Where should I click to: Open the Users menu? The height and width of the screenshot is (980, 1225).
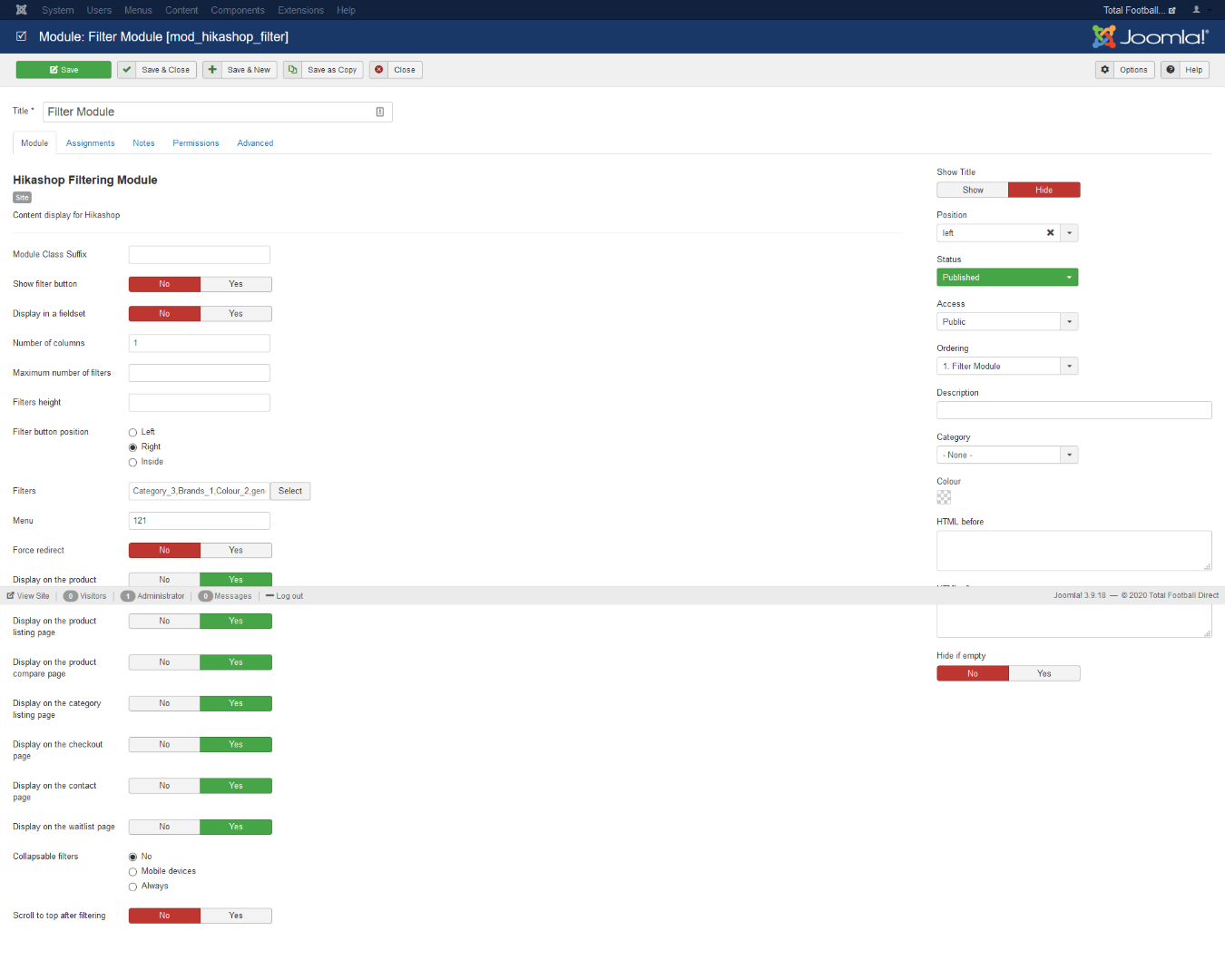[x=99, y=10]
